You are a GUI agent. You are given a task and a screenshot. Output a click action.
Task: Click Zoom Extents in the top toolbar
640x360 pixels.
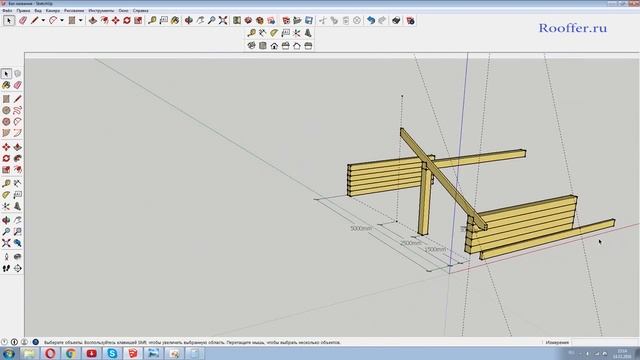click(x=223, y=20)
